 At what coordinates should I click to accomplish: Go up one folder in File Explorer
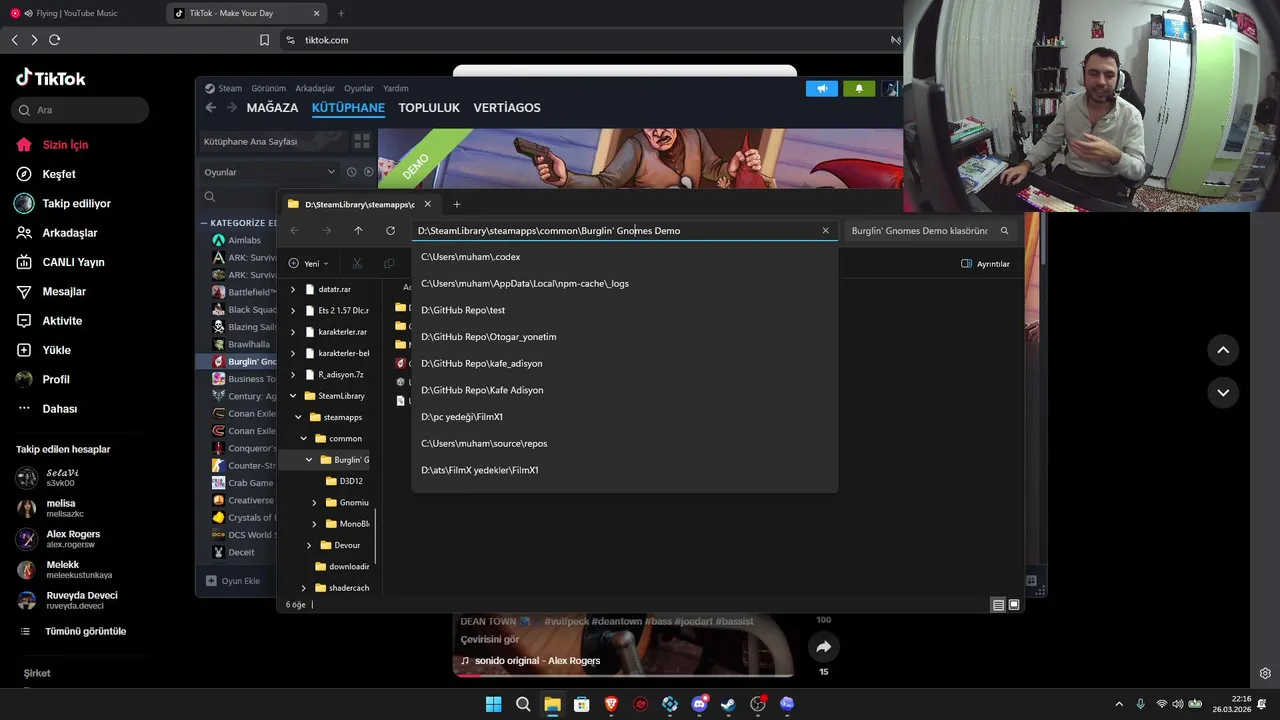click(358, 230)
